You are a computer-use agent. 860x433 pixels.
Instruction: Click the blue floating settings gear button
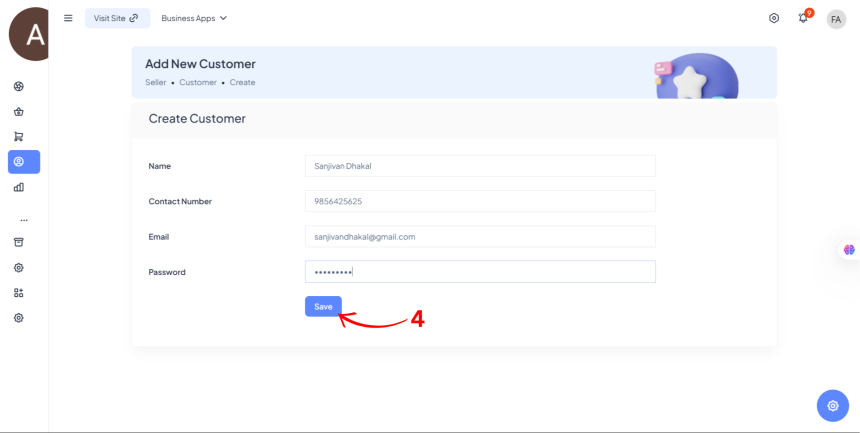pyautogui.click(x=832, y=405)
